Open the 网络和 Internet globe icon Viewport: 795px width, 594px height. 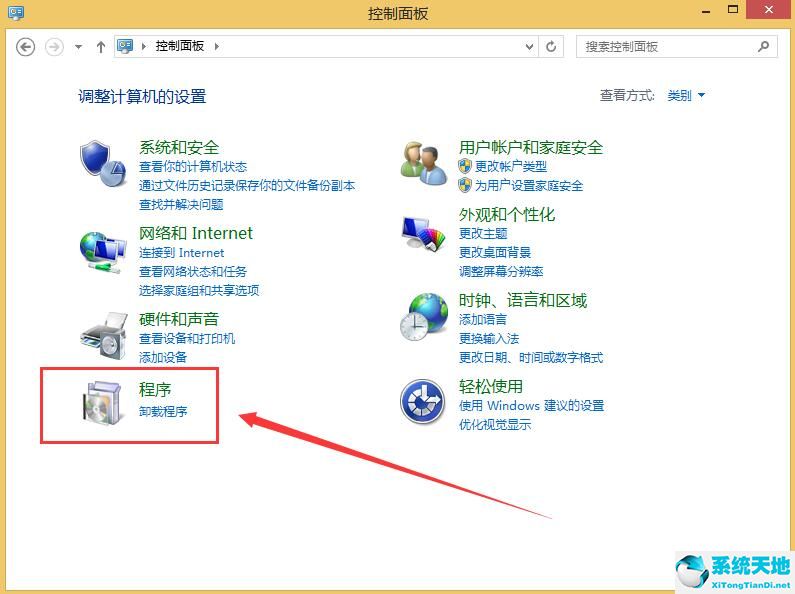103,252
